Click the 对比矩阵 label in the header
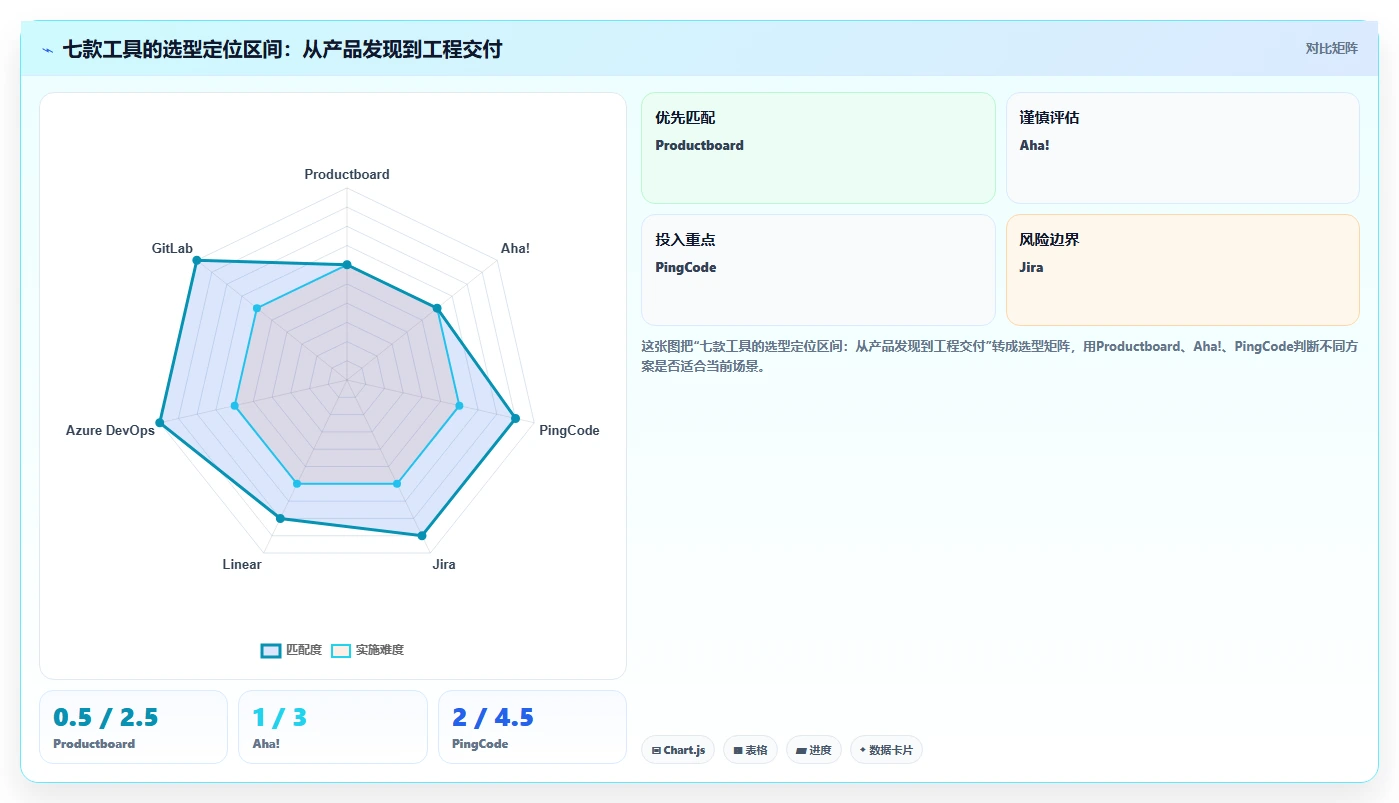Viewport: 1399px width, 803px height. pos(1331,48)
